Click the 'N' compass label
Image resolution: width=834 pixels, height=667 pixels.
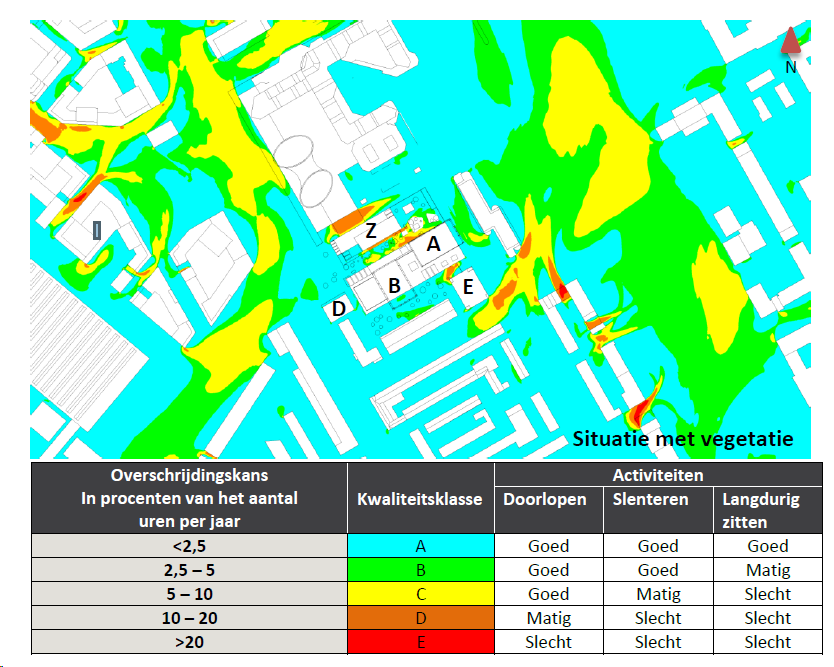point(791,67)
